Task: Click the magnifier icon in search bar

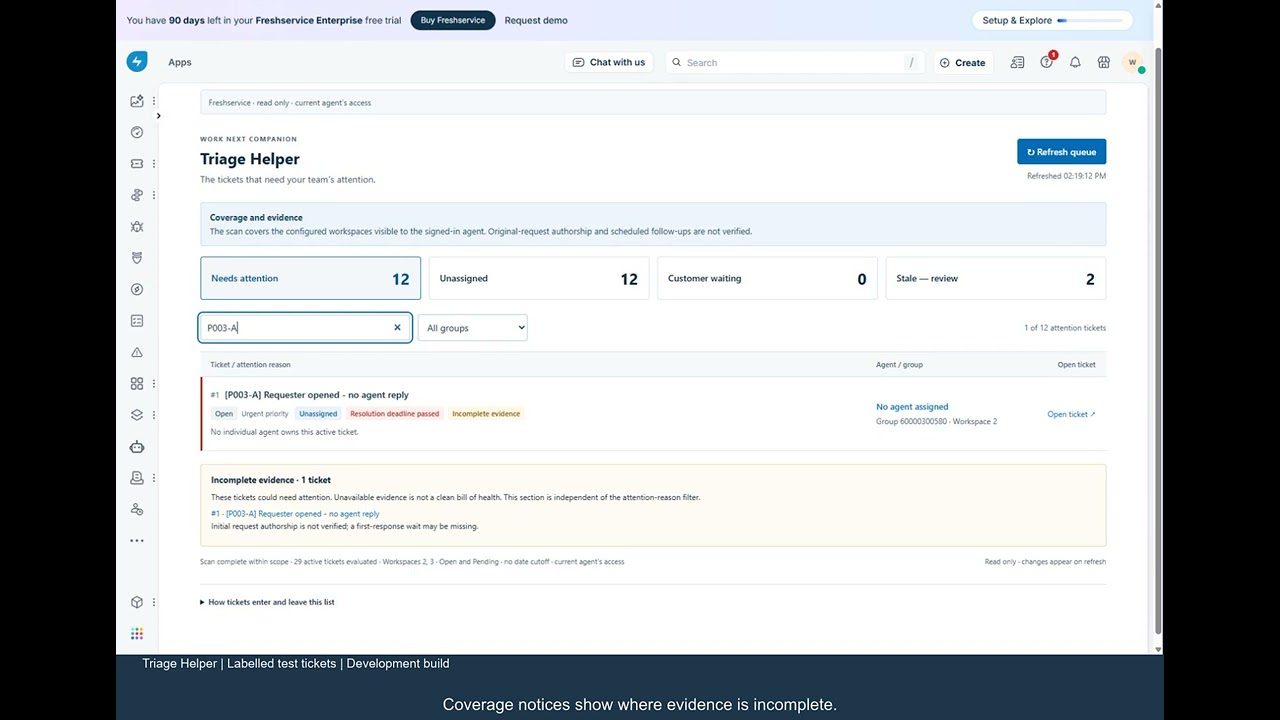Action: tap(677, 62)
